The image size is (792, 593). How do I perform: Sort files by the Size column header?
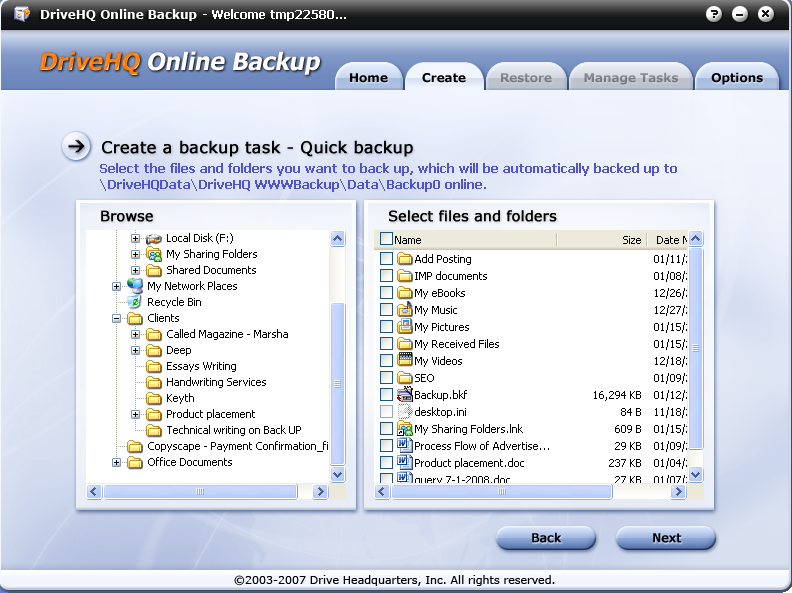tap(602, 240)
